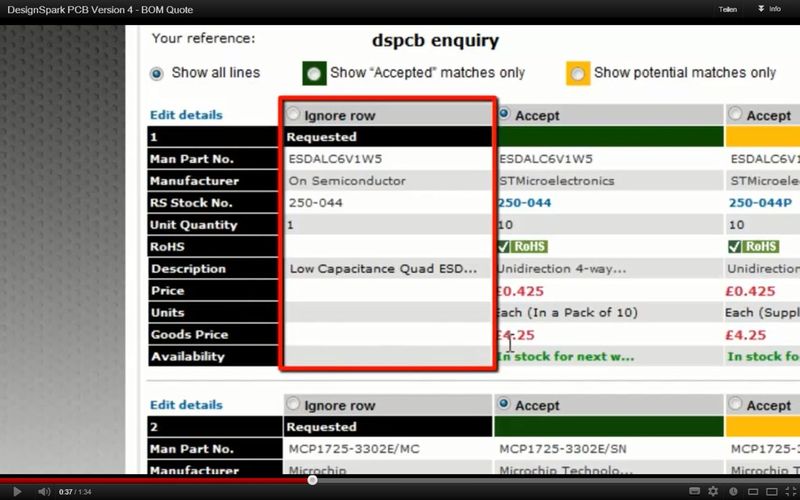Click requested part number ESDALC6V1W5

[335, 159]
